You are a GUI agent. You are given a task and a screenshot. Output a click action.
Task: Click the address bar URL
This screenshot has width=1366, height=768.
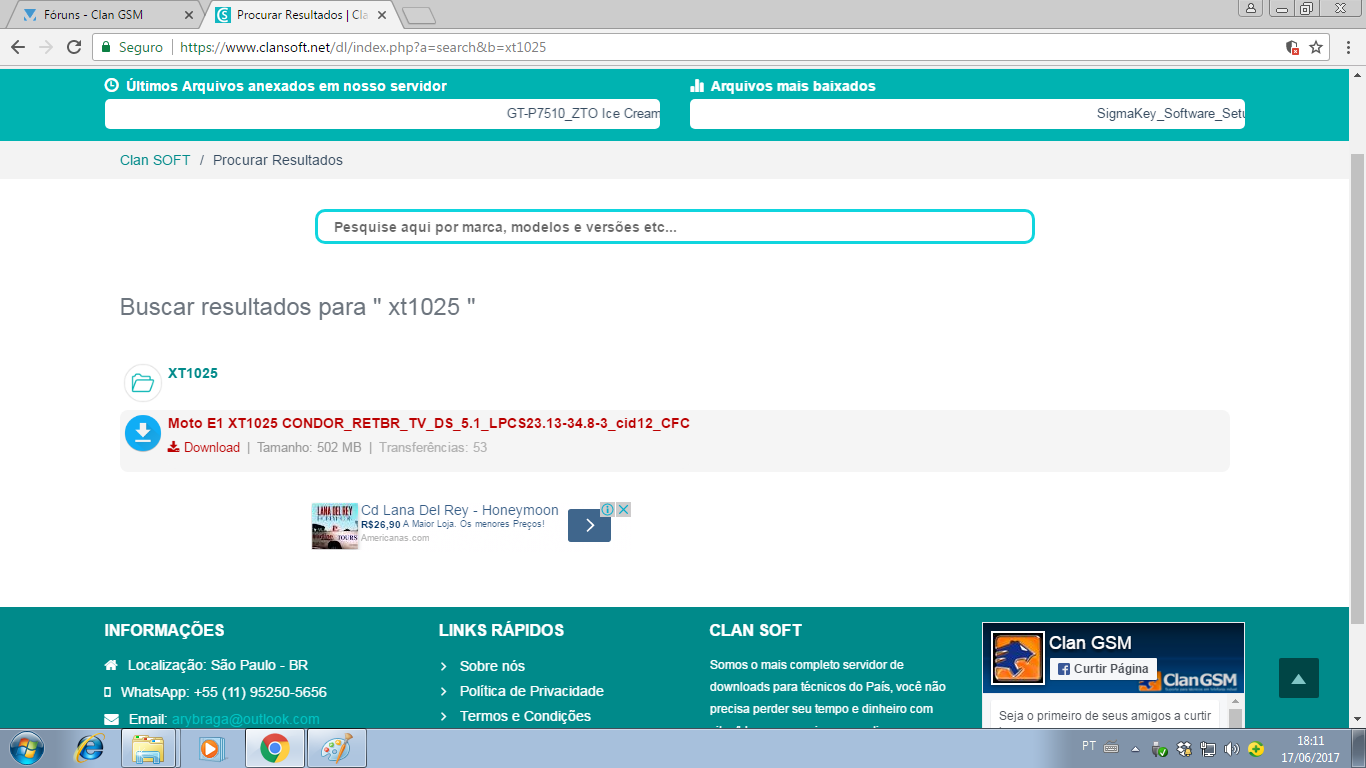(x=363, y=47)
